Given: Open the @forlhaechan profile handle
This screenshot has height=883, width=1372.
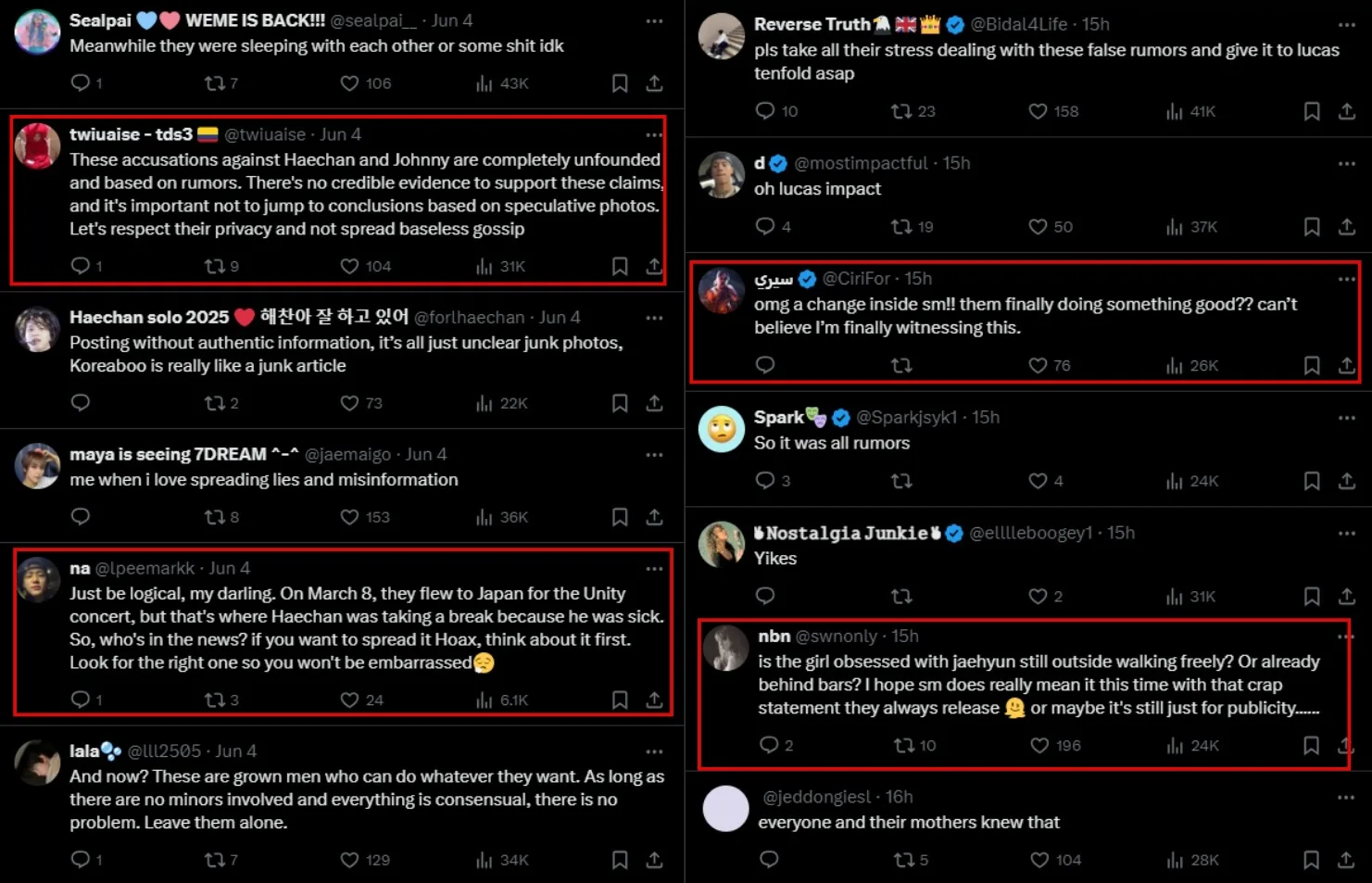Looking at the screenshot, I should (469, 318).
